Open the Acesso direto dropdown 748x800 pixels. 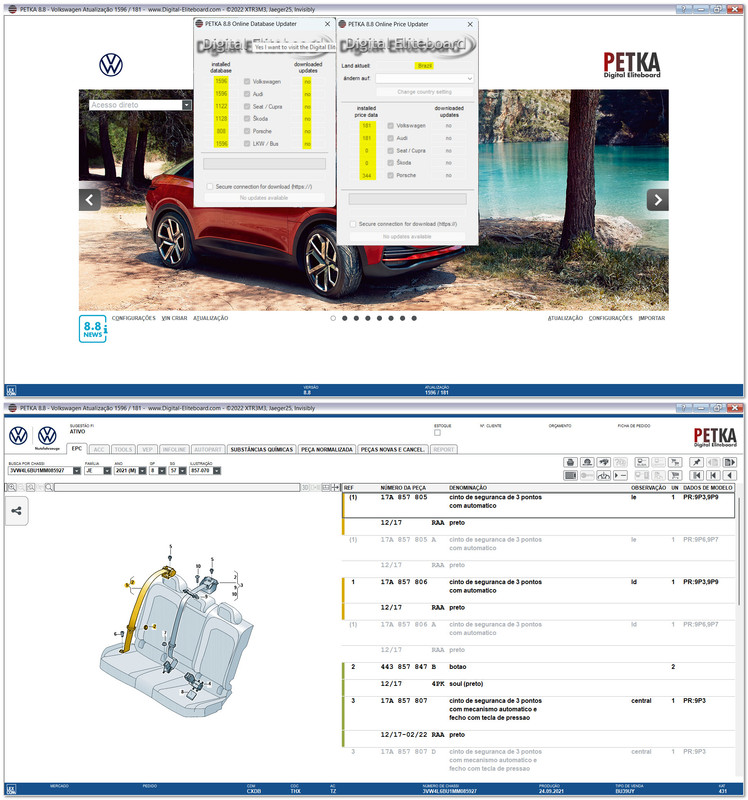[187, 105]
